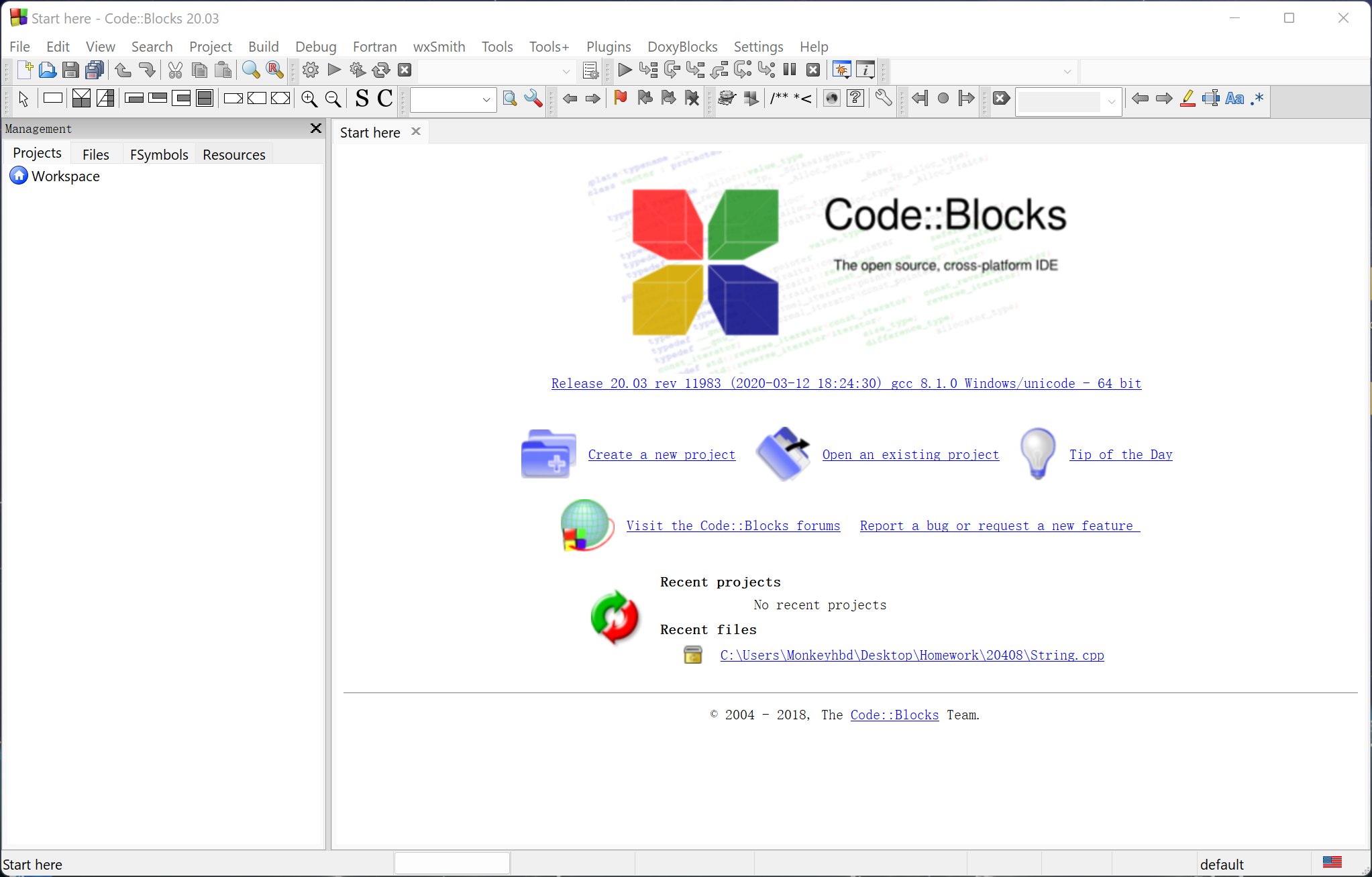This screenshot has width=1372, height=877.
Task: Open the search text combo box beside Run search
Action: [x=454, y=100]
